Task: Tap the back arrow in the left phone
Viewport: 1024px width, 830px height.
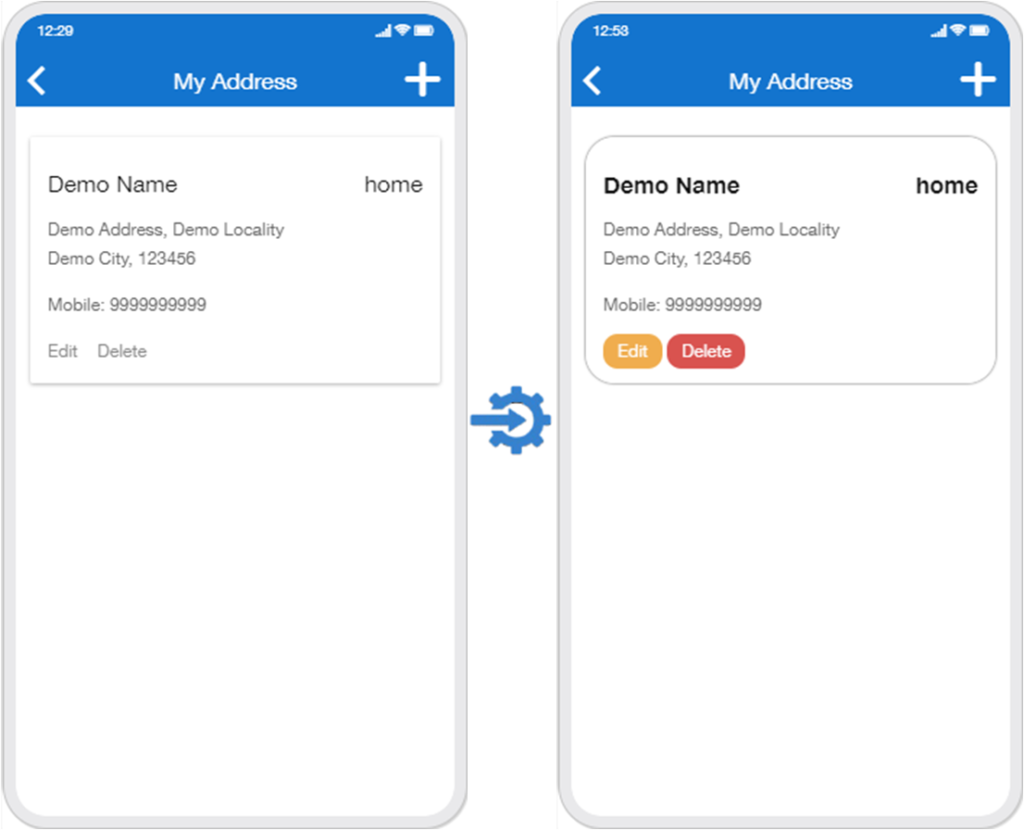Action: click(37, 81)
